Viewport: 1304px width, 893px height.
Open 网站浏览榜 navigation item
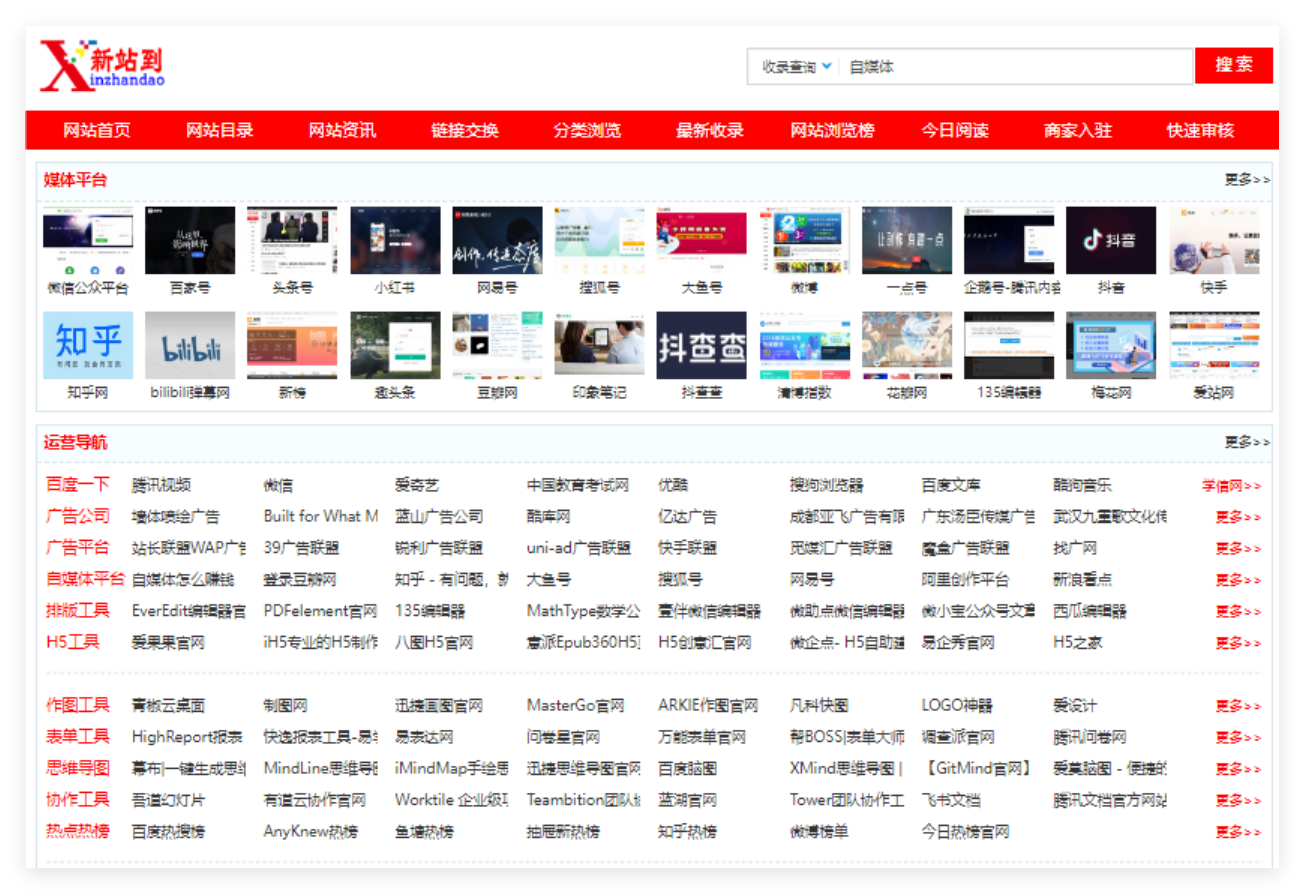point(832,130)
